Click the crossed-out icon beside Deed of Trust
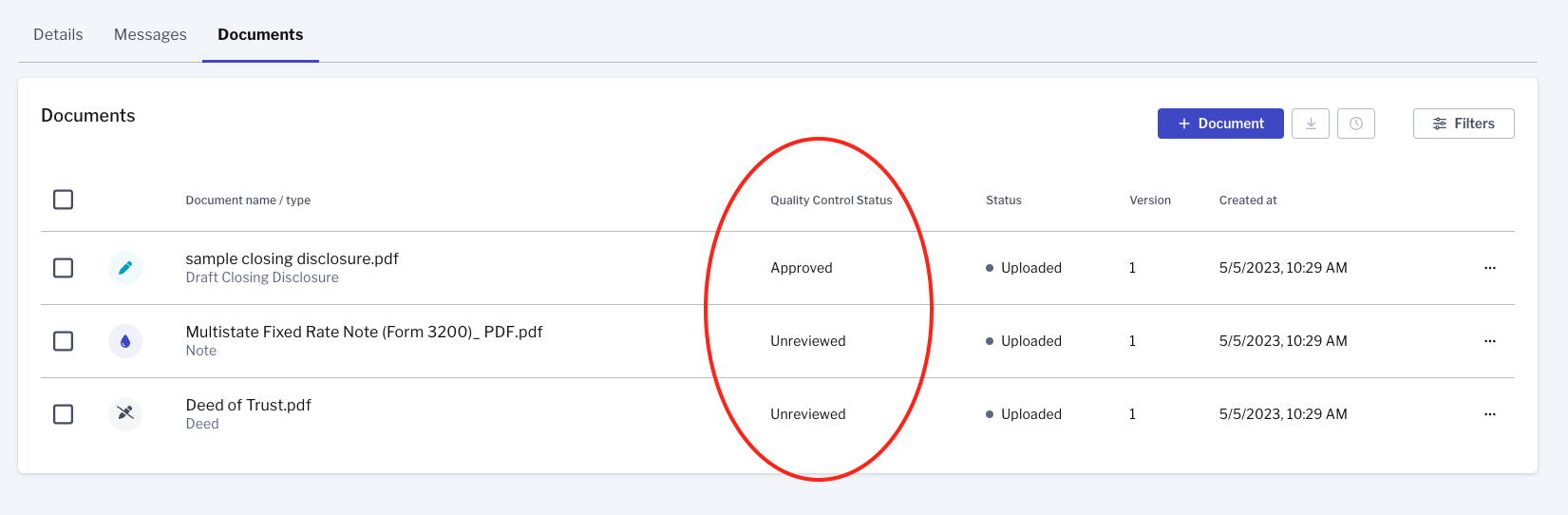The height and width of the screenshot is (515, 1568). tap(125, 413)
